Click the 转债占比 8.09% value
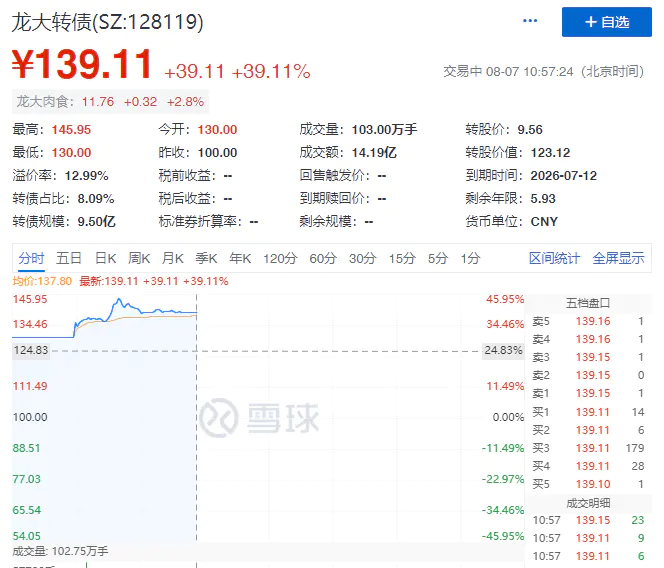Image resolution: width=664 pixels, height=568 pixels. coord(96,199)
